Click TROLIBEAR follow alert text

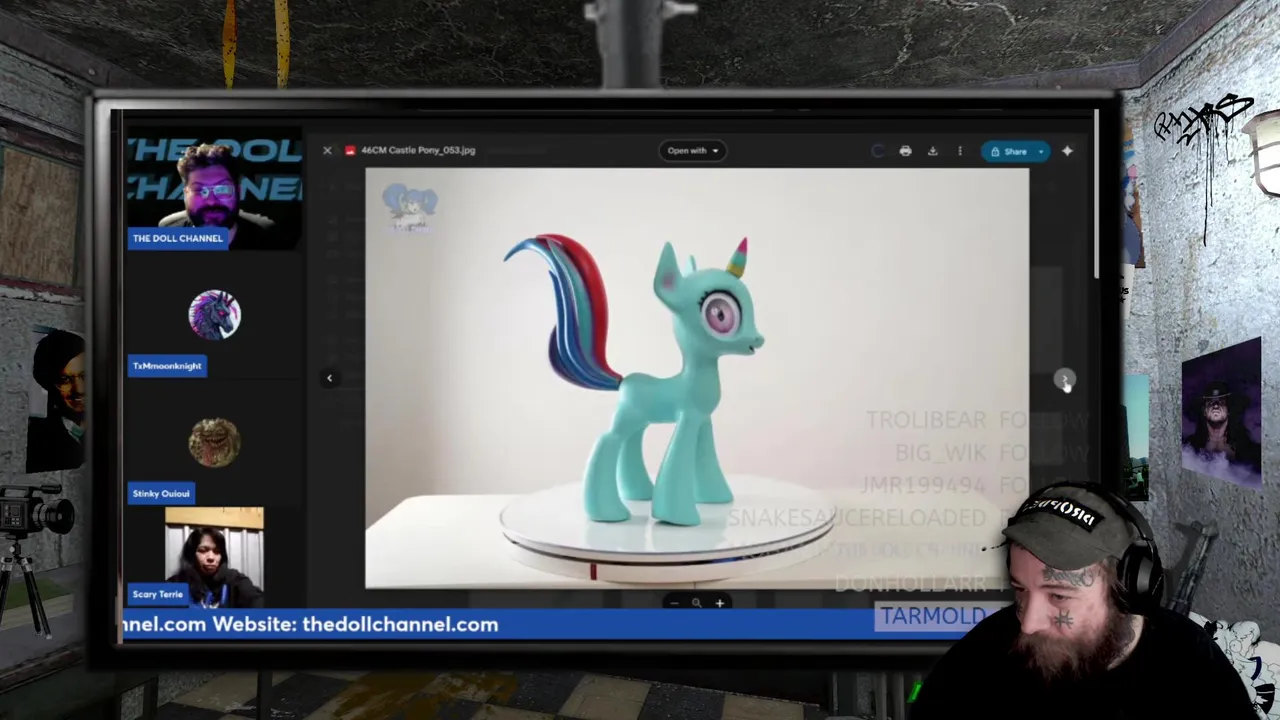[976, 421]
